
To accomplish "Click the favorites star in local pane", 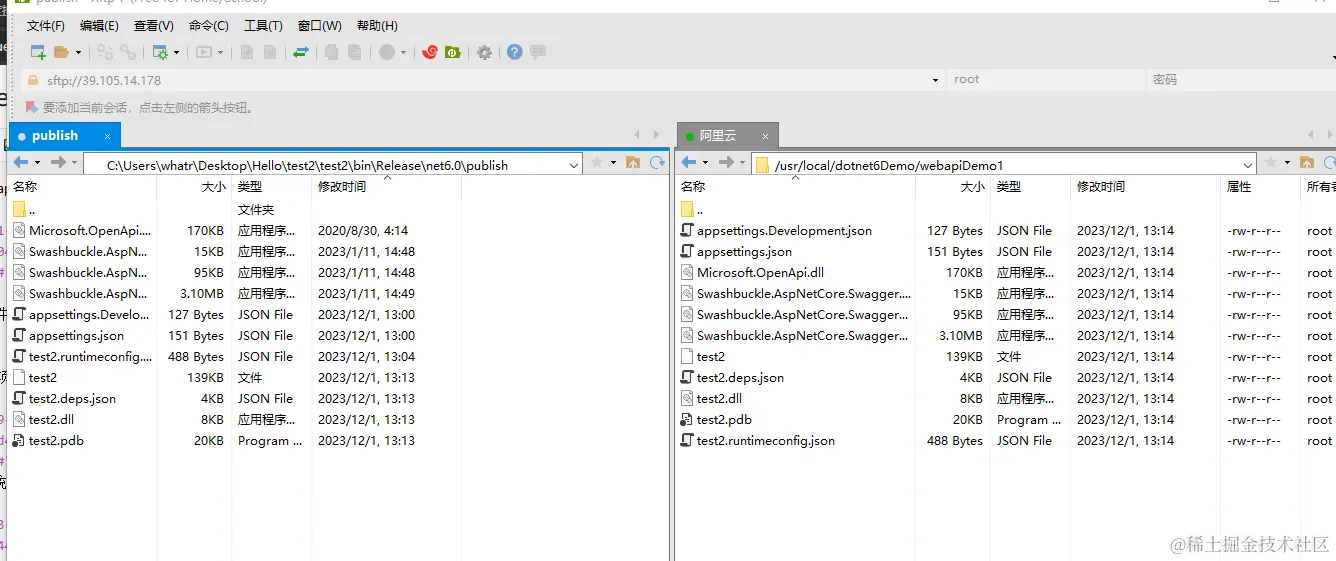I will [x=597, y=162].
